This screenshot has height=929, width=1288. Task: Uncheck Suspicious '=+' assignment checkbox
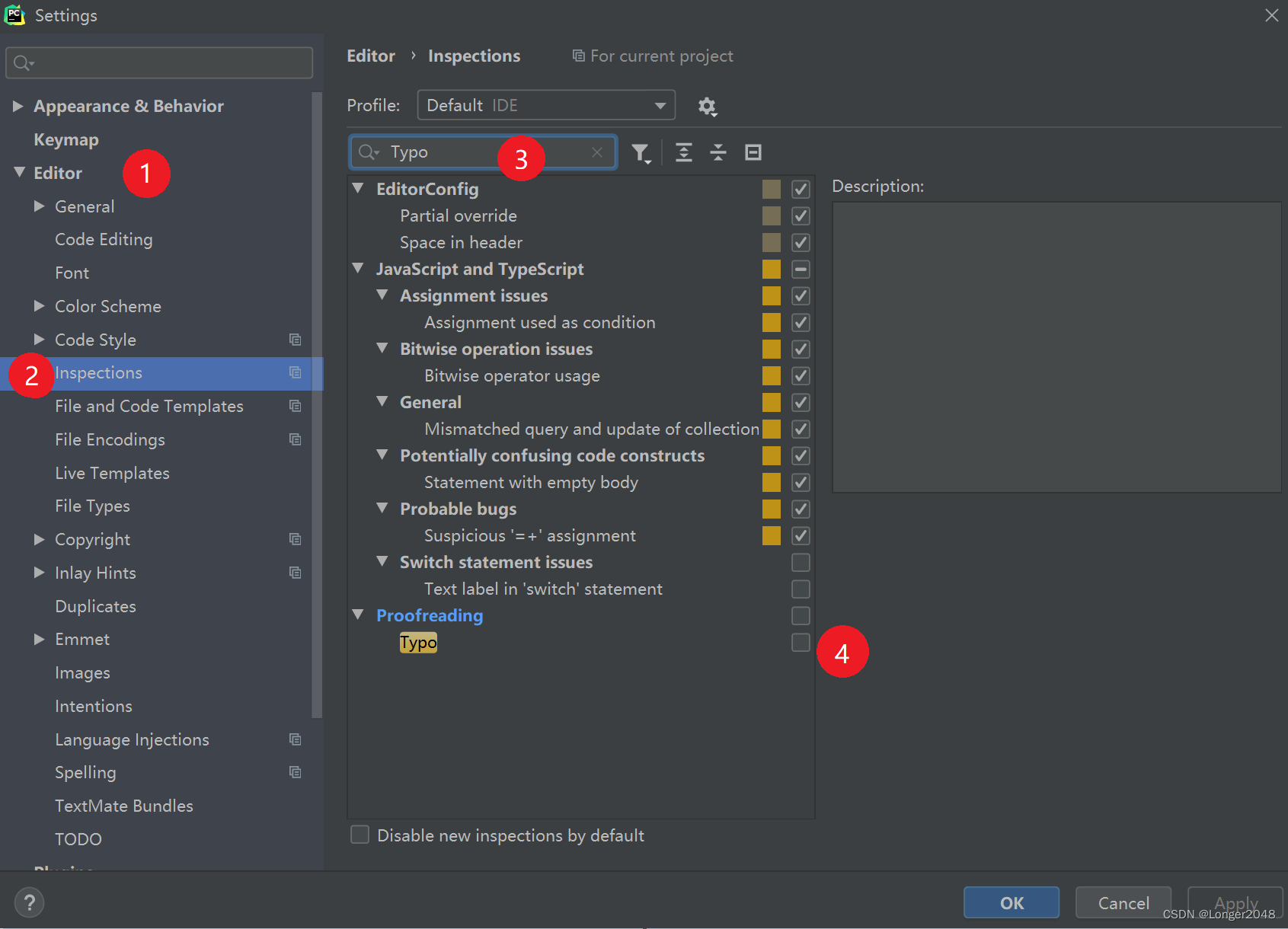(x=801, y=535)
